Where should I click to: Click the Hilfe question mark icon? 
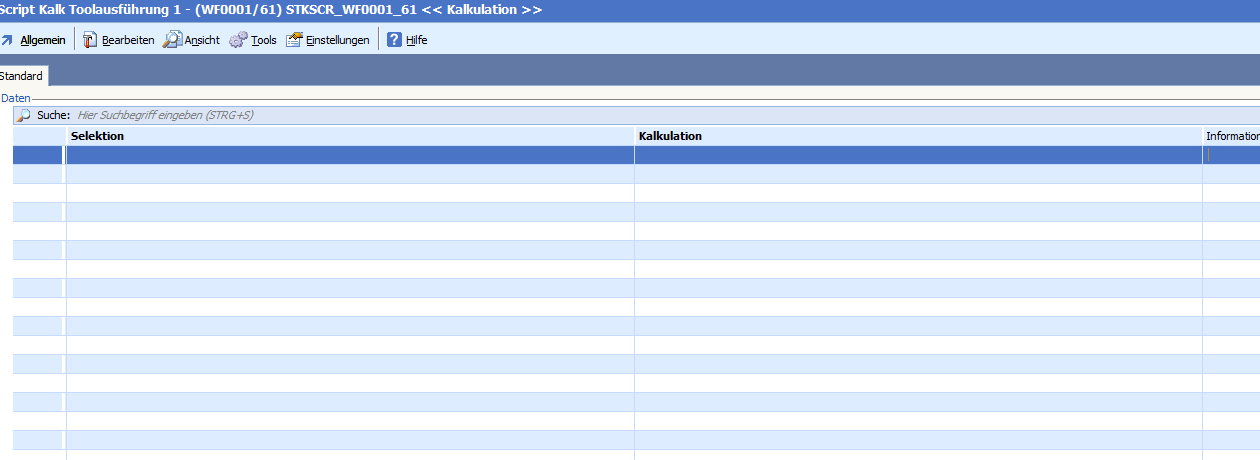(394, 40)
